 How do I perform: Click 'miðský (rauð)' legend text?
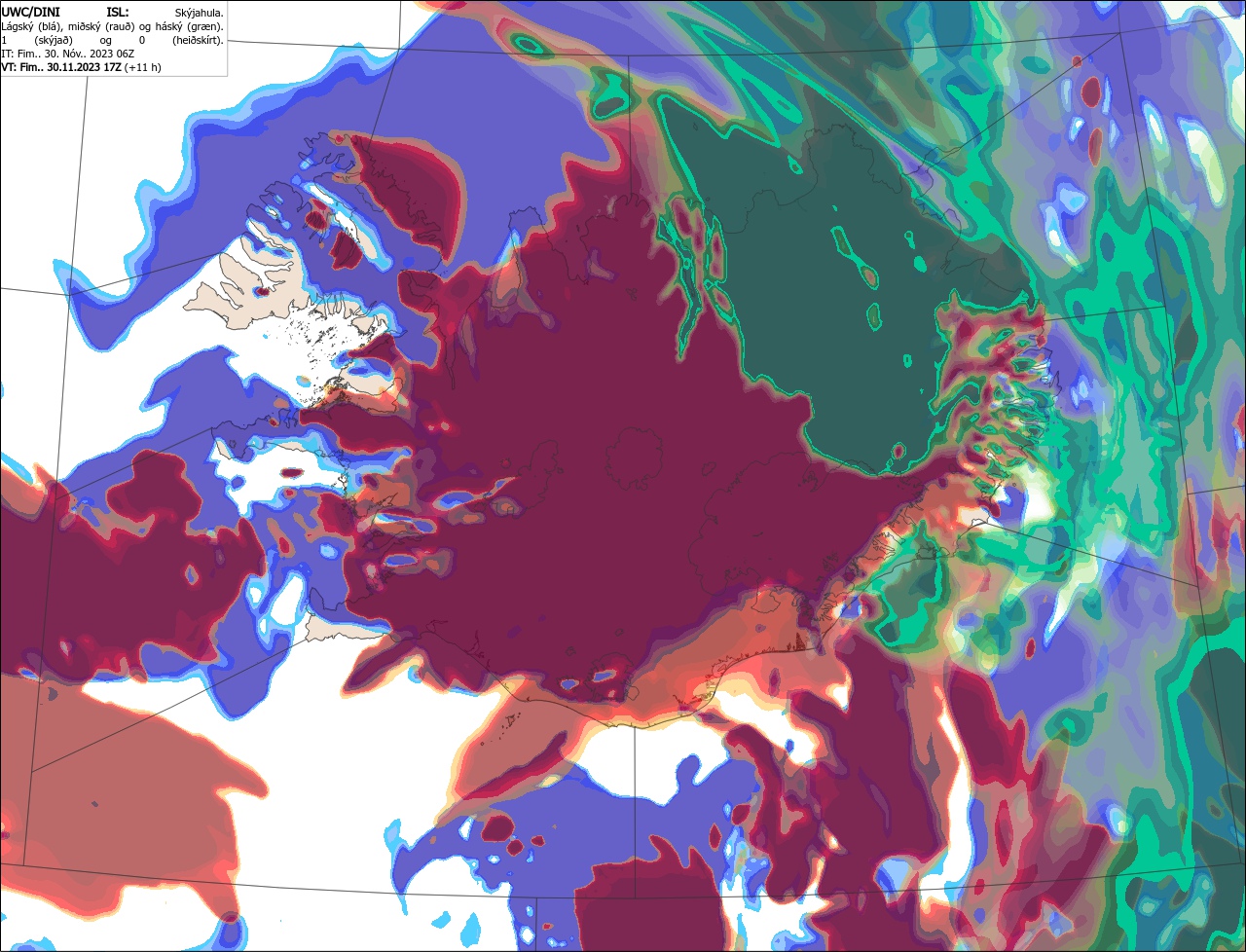(x=101, y=27)
